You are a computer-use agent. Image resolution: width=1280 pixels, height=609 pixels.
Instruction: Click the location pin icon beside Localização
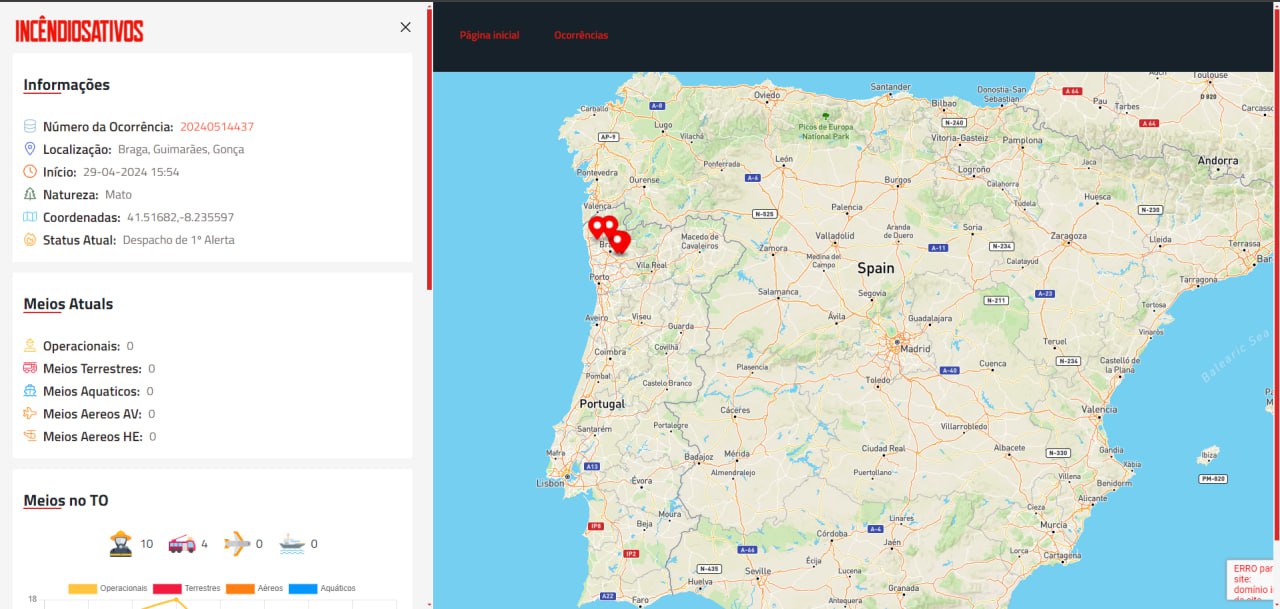[29, 148]
